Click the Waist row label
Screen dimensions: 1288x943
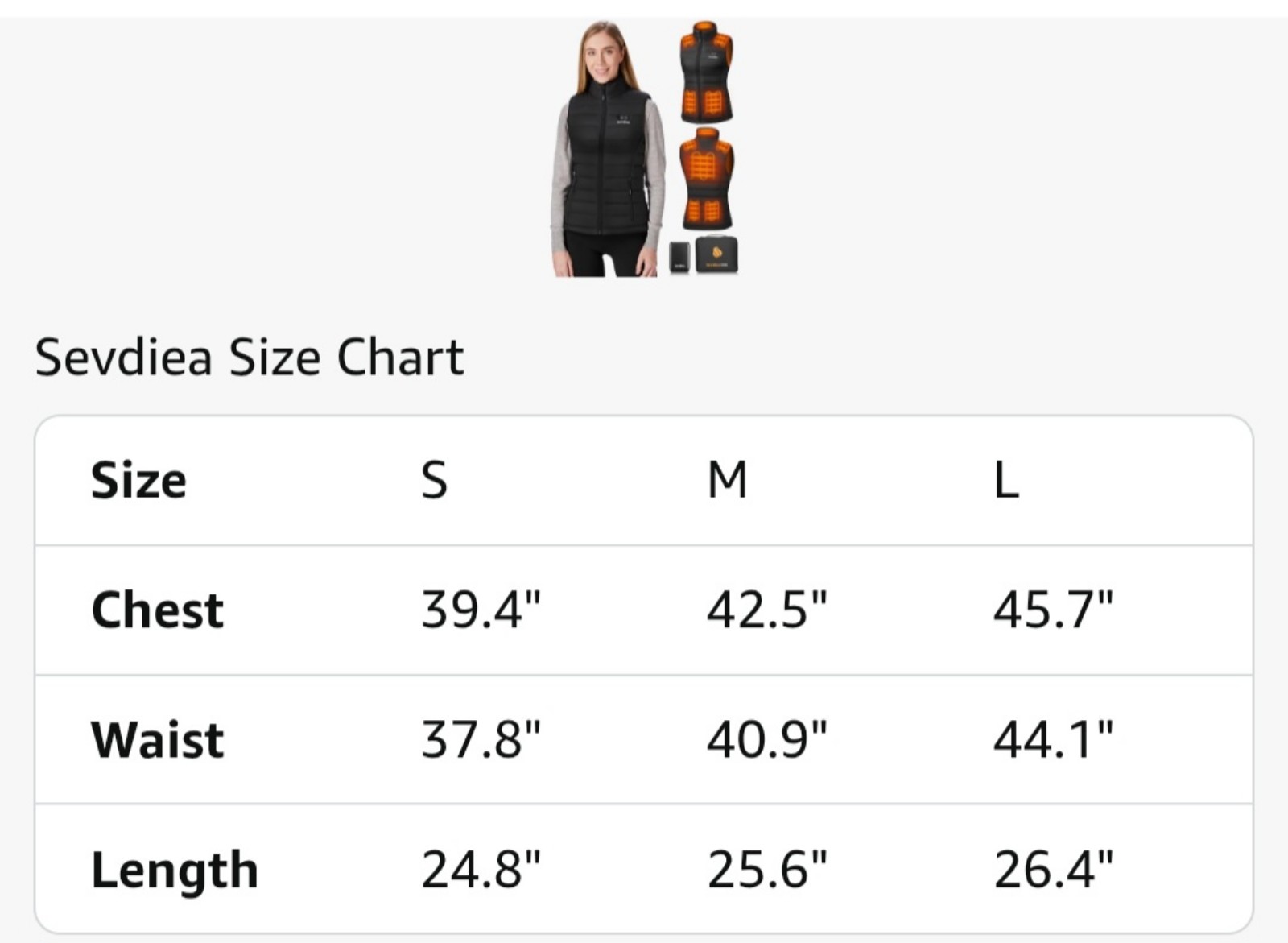157,739
